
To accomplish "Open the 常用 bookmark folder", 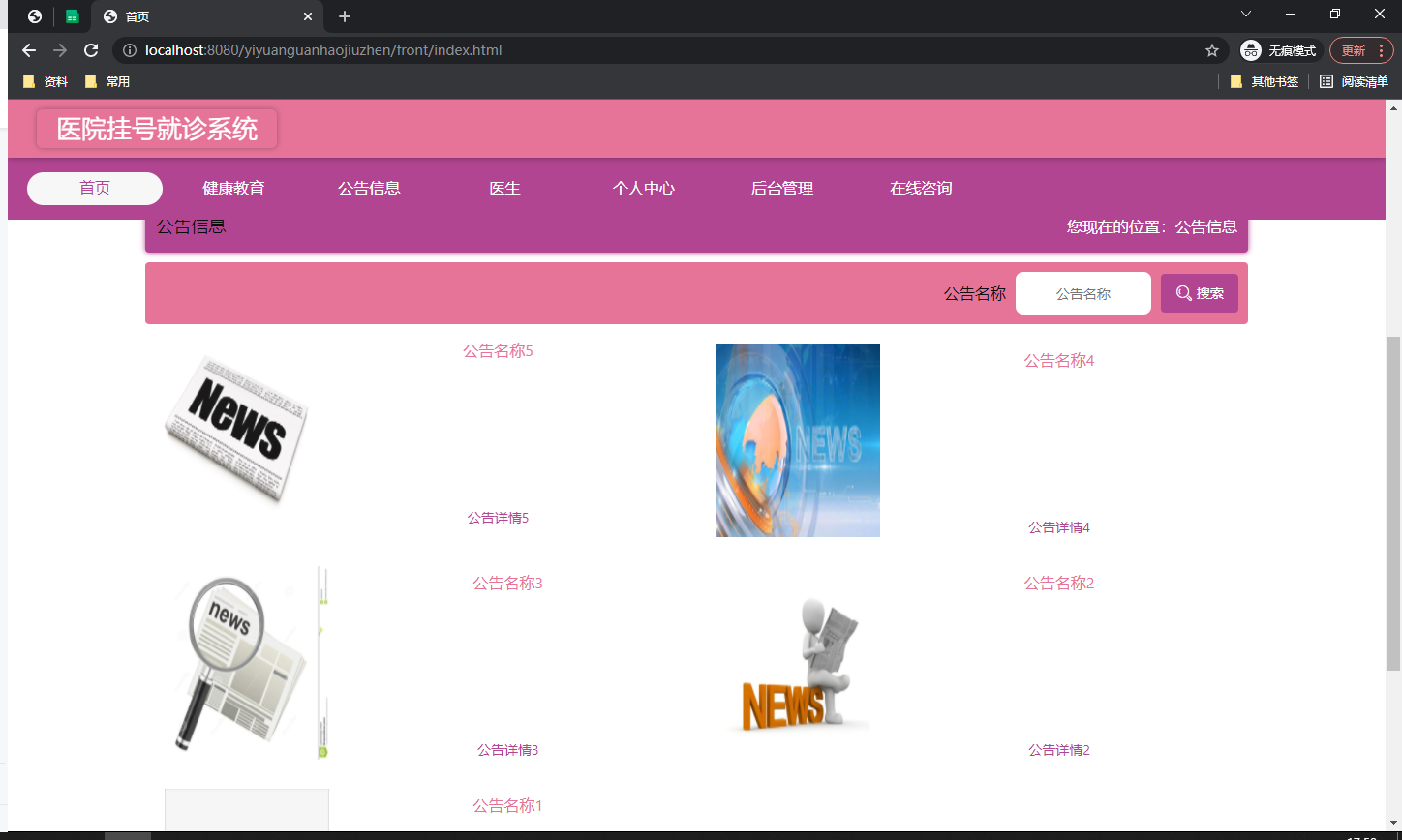I will [107, 82].
